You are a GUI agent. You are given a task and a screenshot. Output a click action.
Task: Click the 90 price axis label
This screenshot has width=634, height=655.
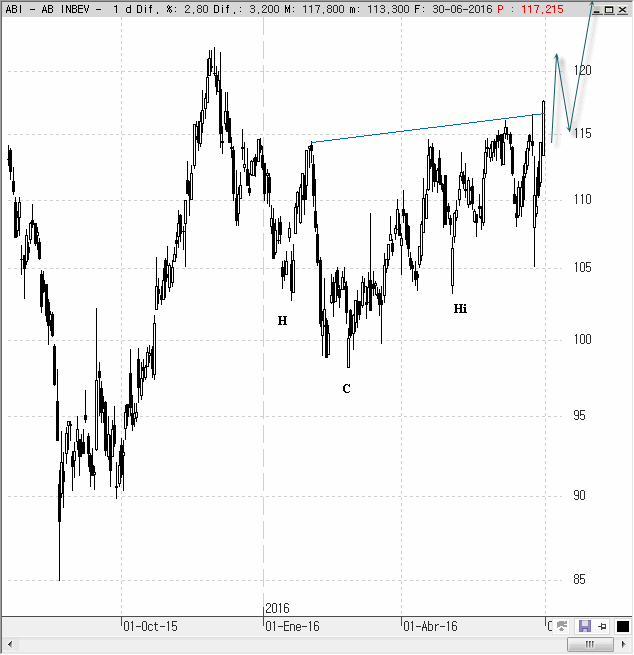[x=579, y=495]
